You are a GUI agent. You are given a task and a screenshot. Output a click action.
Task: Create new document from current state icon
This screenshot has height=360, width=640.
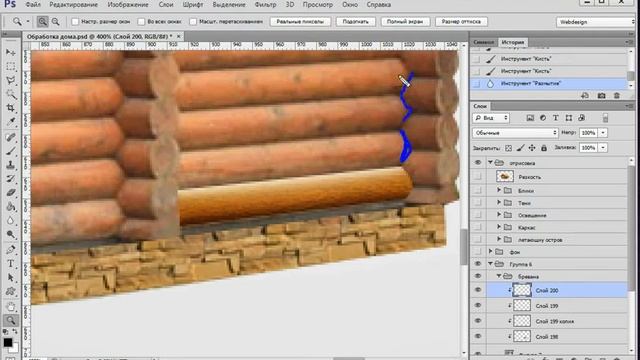coord(585,96)
